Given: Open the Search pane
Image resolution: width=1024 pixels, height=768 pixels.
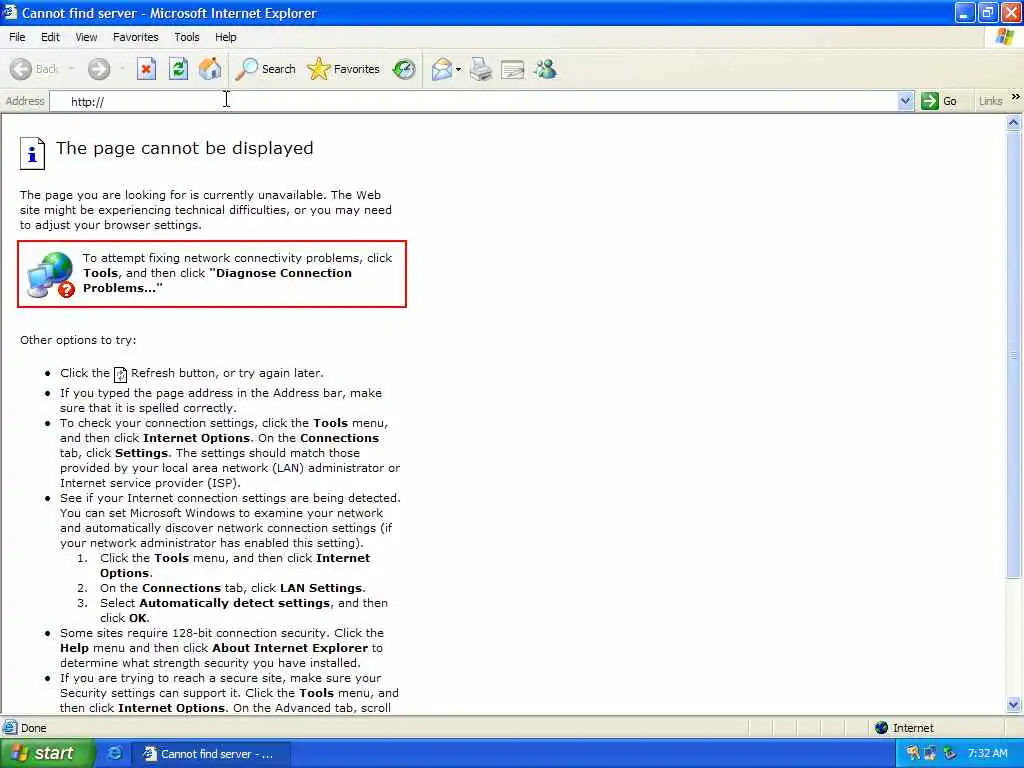Looking at the screenshot, I should 265,69.
